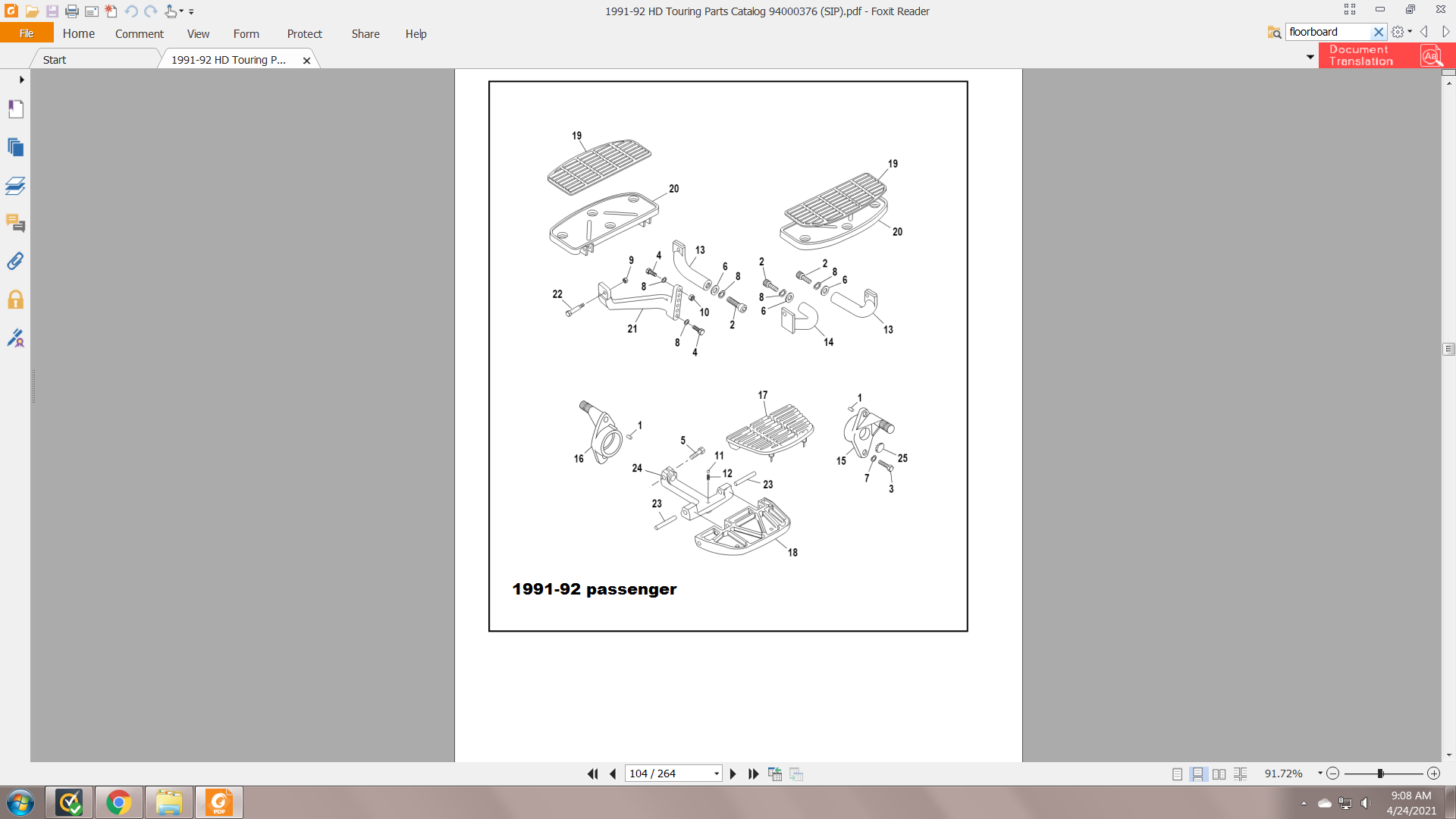This screenshot has width=1456, height=819.
Task: Click the Open folder icon
Action: click(32, 11)
